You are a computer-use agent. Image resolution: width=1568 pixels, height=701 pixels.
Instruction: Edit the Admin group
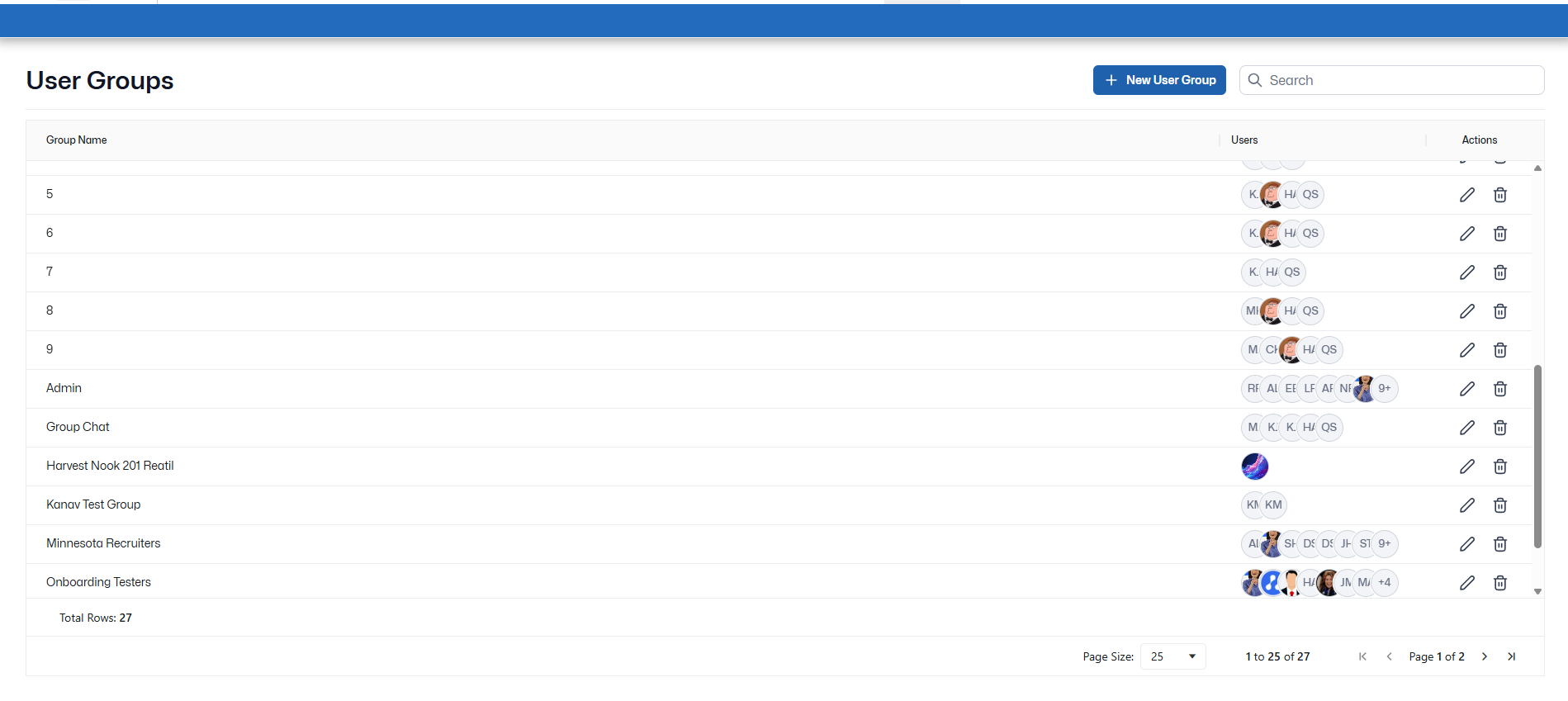(1467, 389)
